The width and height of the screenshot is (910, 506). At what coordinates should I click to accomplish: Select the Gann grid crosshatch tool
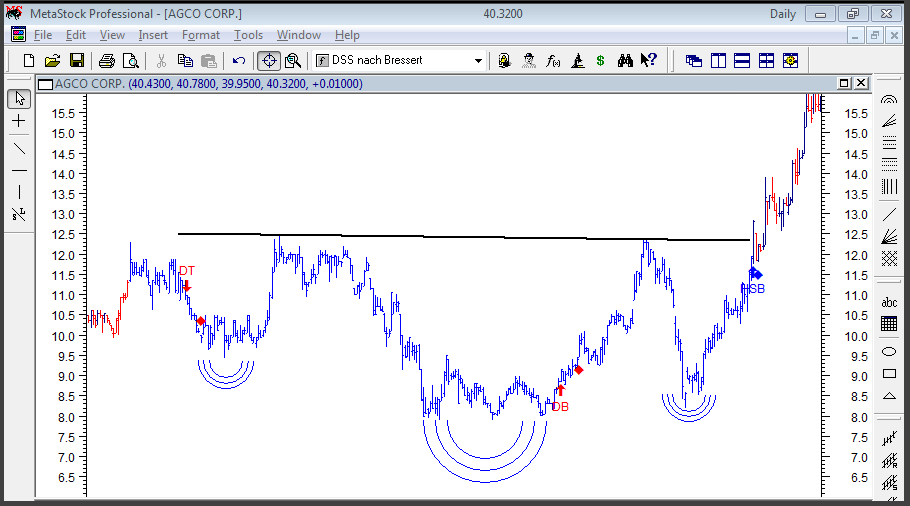[x=889, y=258]
